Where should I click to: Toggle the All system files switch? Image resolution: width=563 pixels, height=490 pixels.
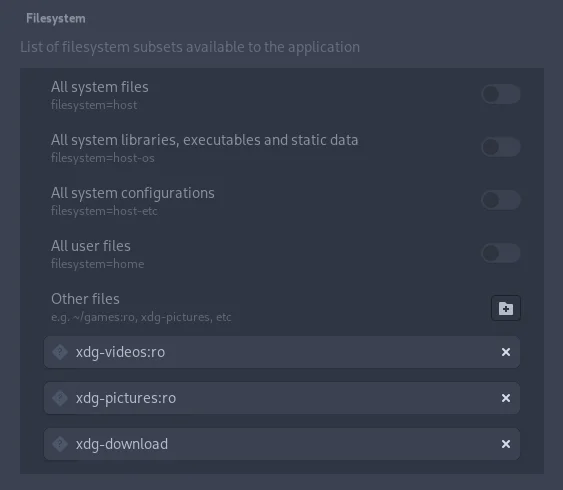click(501, 94)
